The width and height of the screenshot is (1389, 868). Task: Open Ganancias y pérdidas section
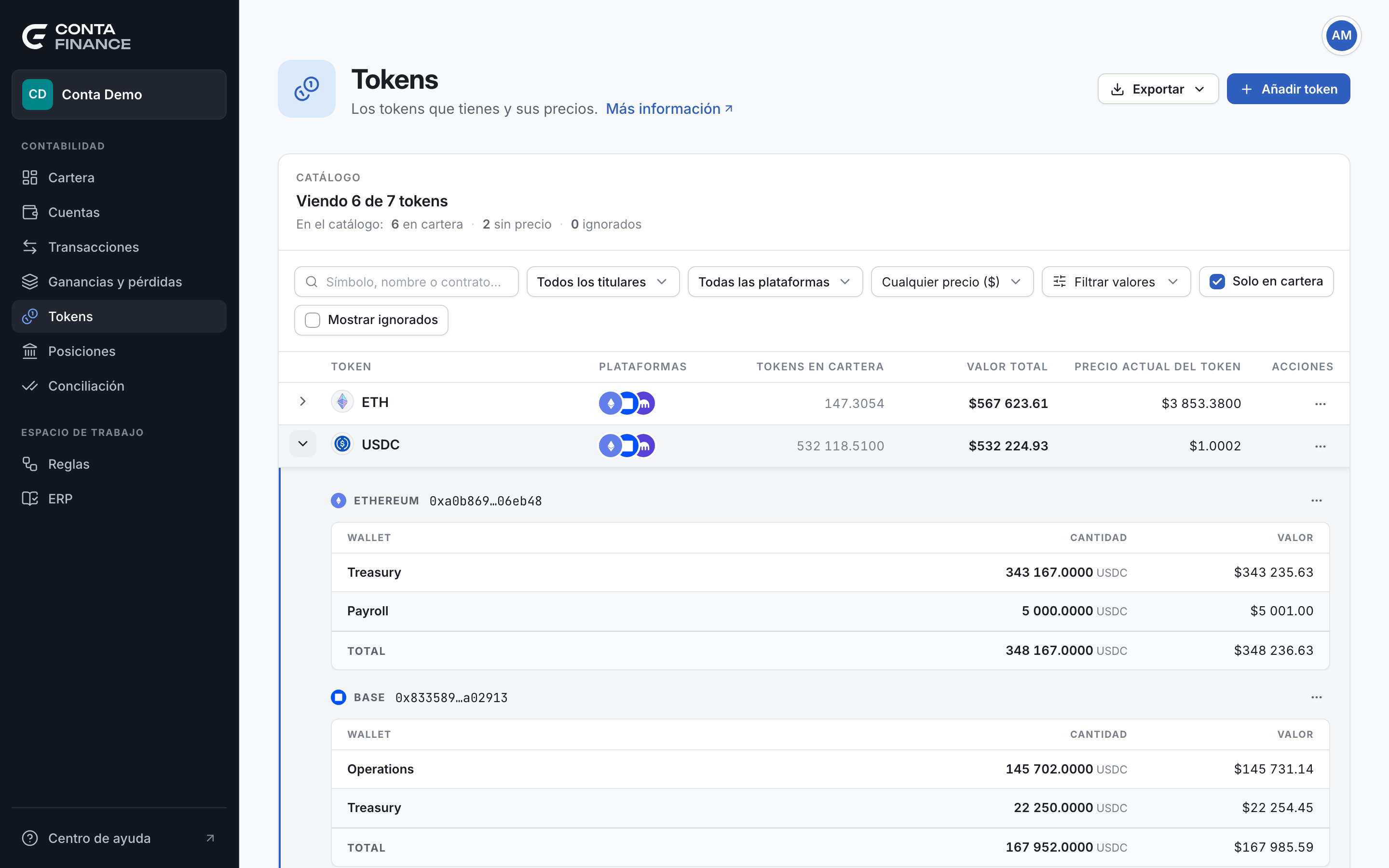[119, 282]
